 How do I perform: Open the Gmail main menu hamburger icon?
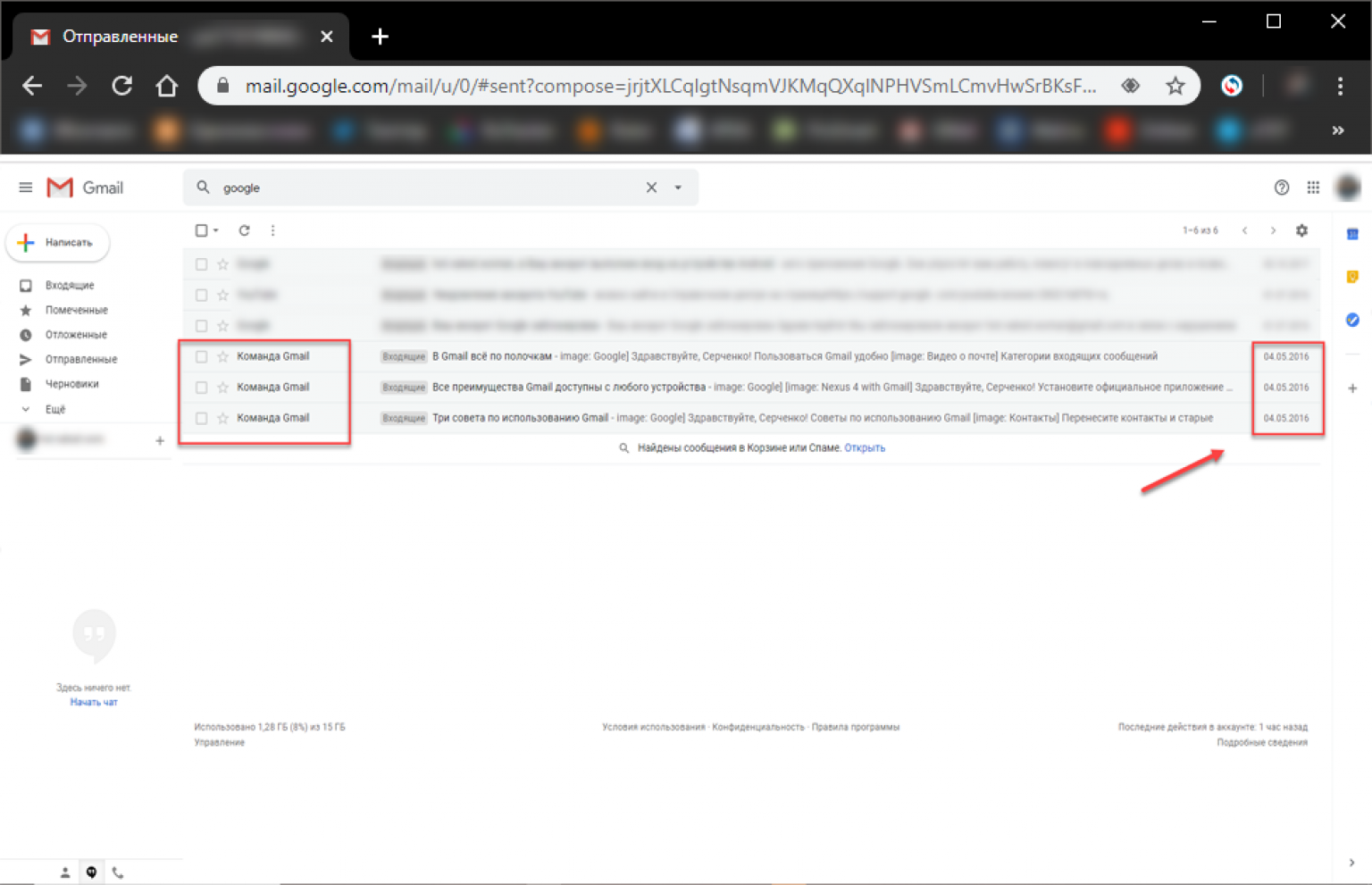(x=26, y=188)
